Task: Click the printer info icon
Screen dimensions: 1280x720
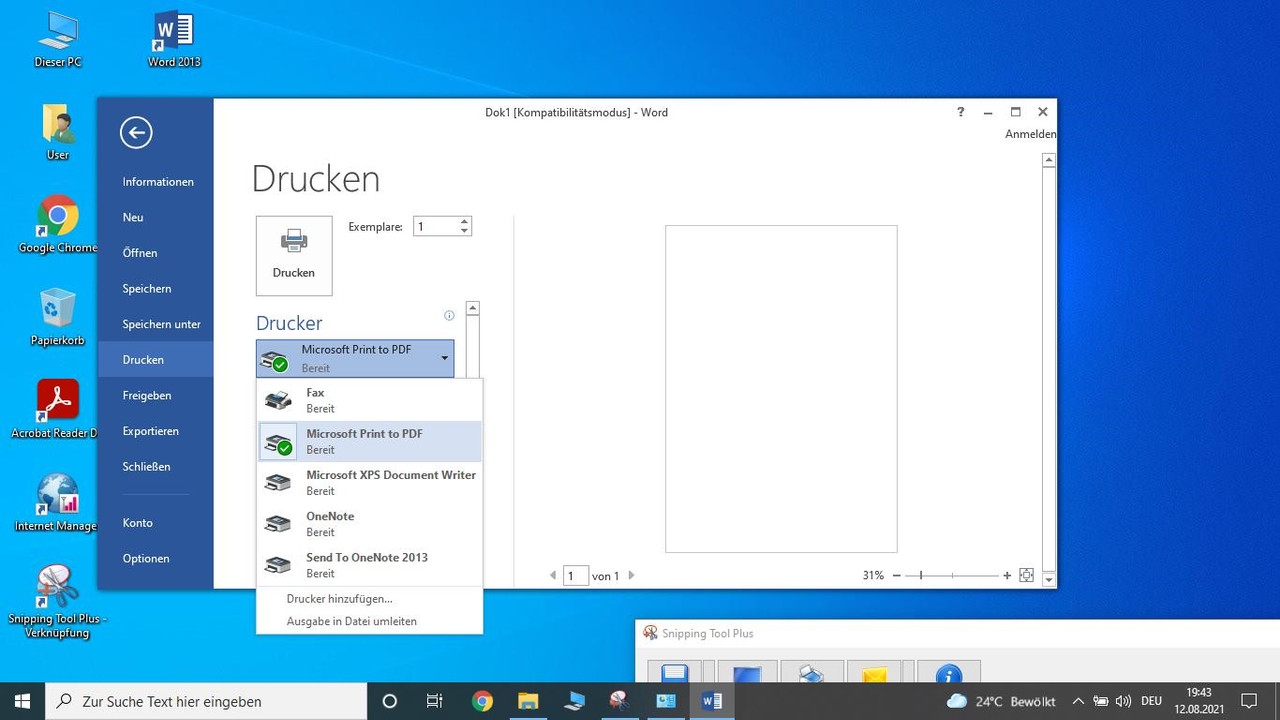Action: pyautogui.click(x=449, y=315)
